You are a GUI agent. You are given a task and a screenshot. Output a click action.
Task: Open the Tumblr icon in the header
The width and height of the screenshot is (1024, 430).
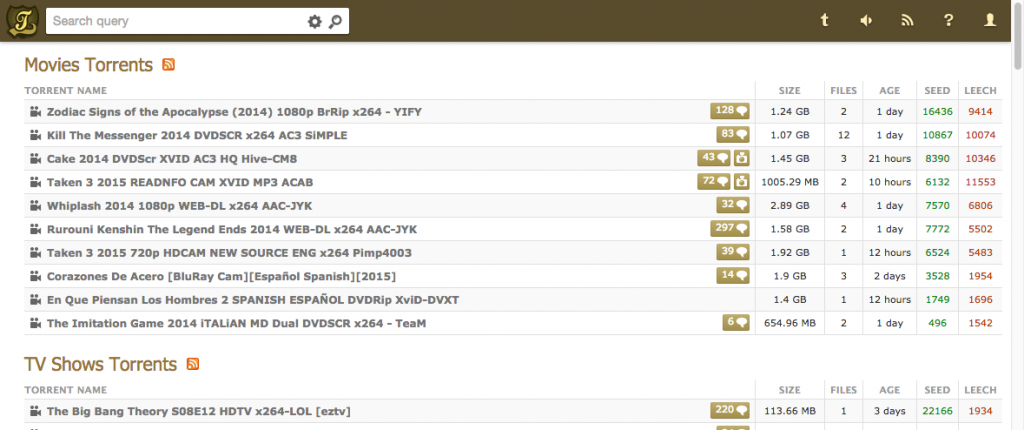pos(825,21)
